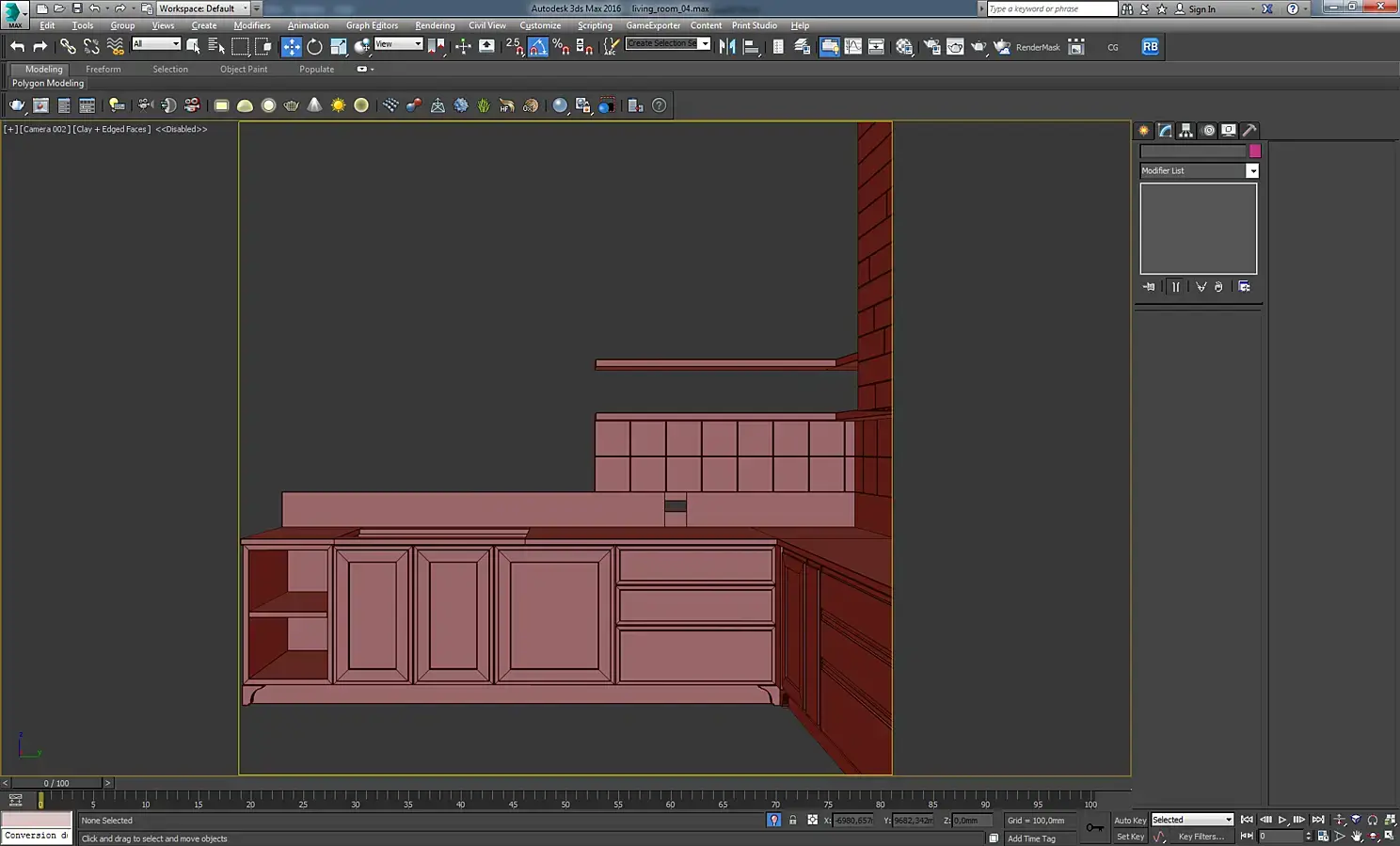Switch to the Freeform ribbon tab

103,69
